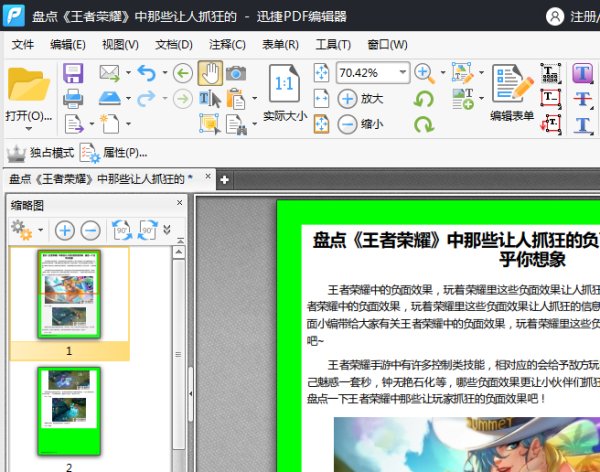Click the clipboard paste icon

[x=236, y=99]
